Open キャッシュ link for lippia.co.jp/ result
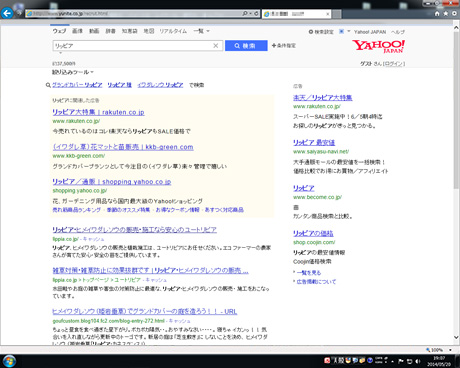Screen dimensions: 460x368 point(93,239)
